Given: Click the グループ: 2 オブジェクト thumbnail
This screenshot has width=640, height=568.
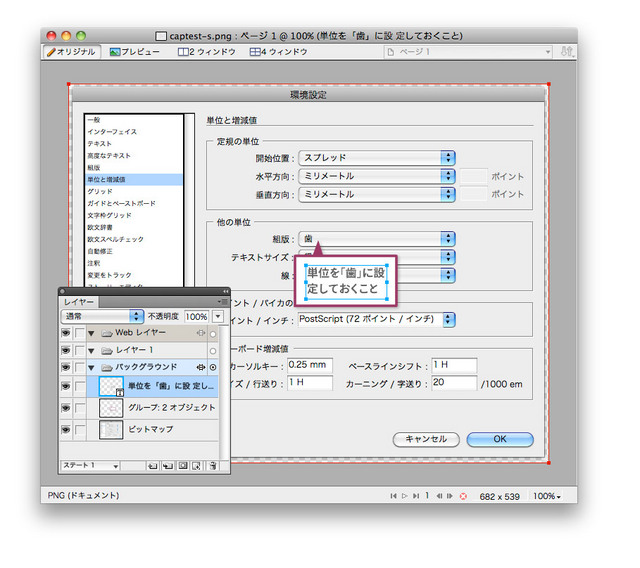Looking at the screenshot, I should [x=111, y=408].
